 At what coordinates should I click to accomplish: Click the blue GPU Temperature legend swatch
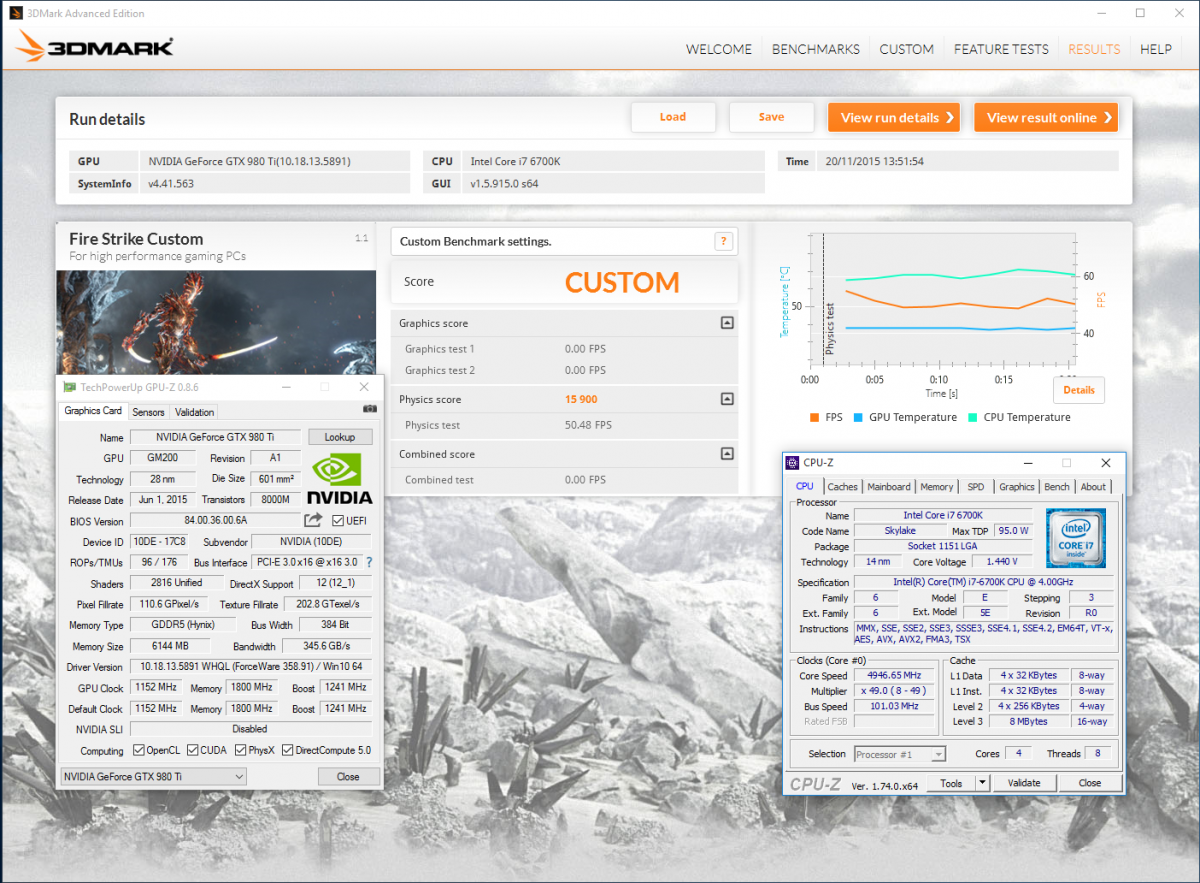coord(859,418)
